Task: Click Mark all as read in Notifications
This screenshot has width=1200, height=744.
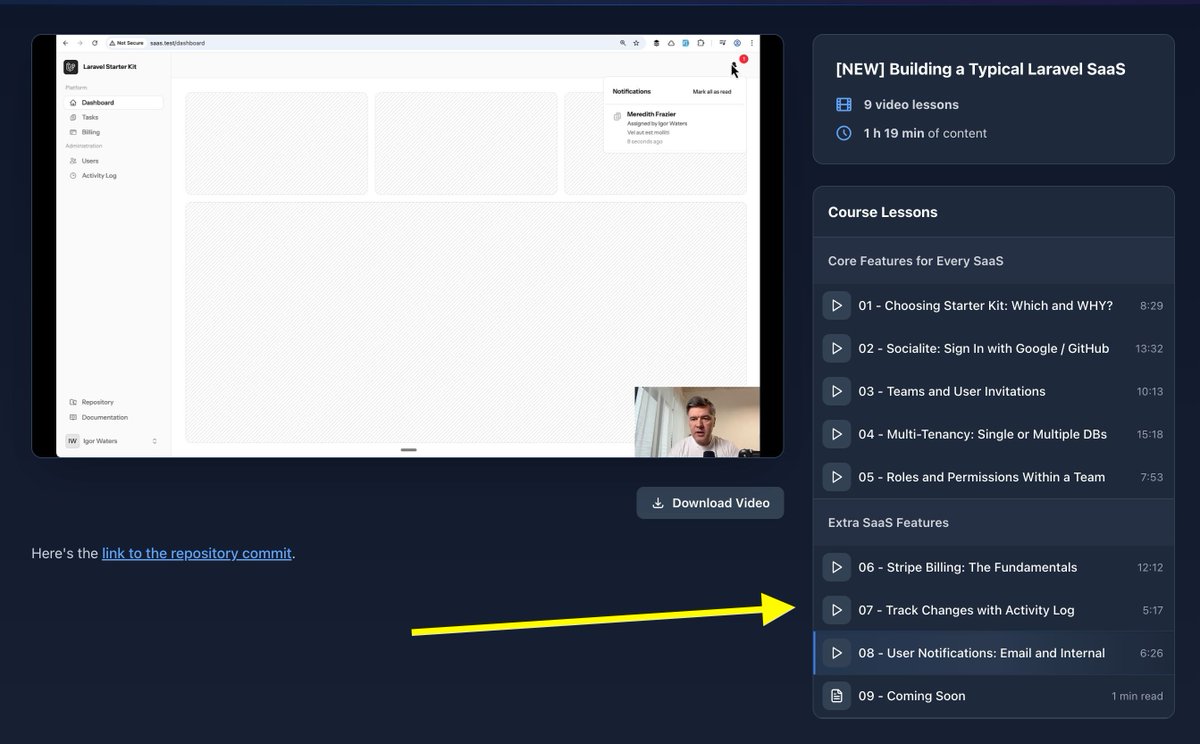Action: [x=710, y=91]
